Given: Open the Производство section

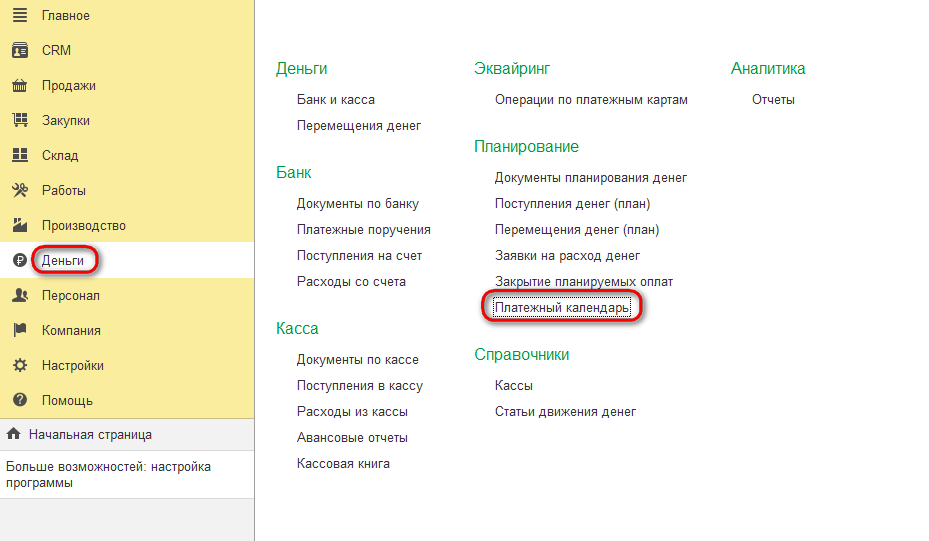Looking at the screenshot, I should [x=84, y=226].
